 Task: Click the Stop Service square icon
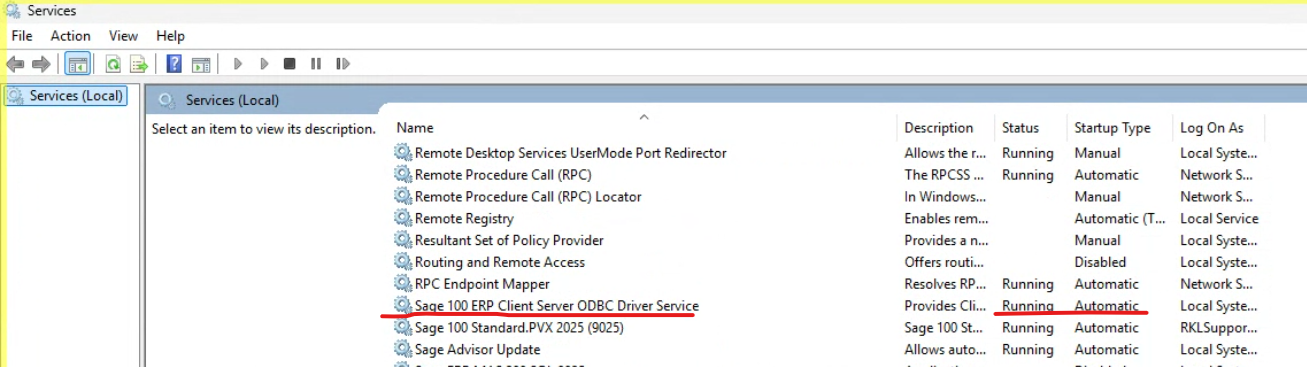tap(289, 64)
